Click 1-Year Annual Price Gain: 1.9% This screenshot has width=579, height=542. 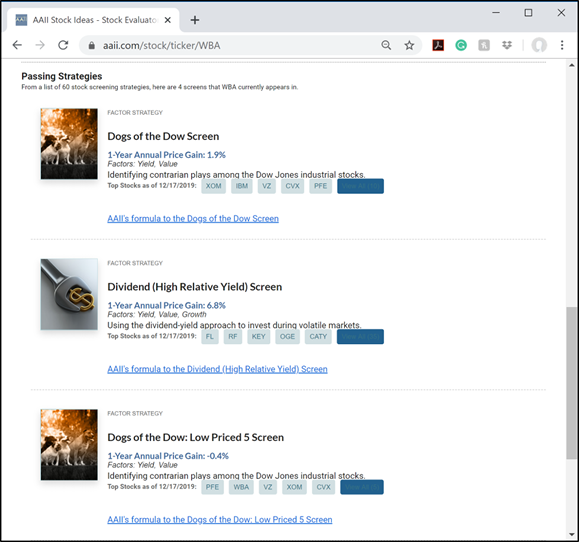click(166, 155)
